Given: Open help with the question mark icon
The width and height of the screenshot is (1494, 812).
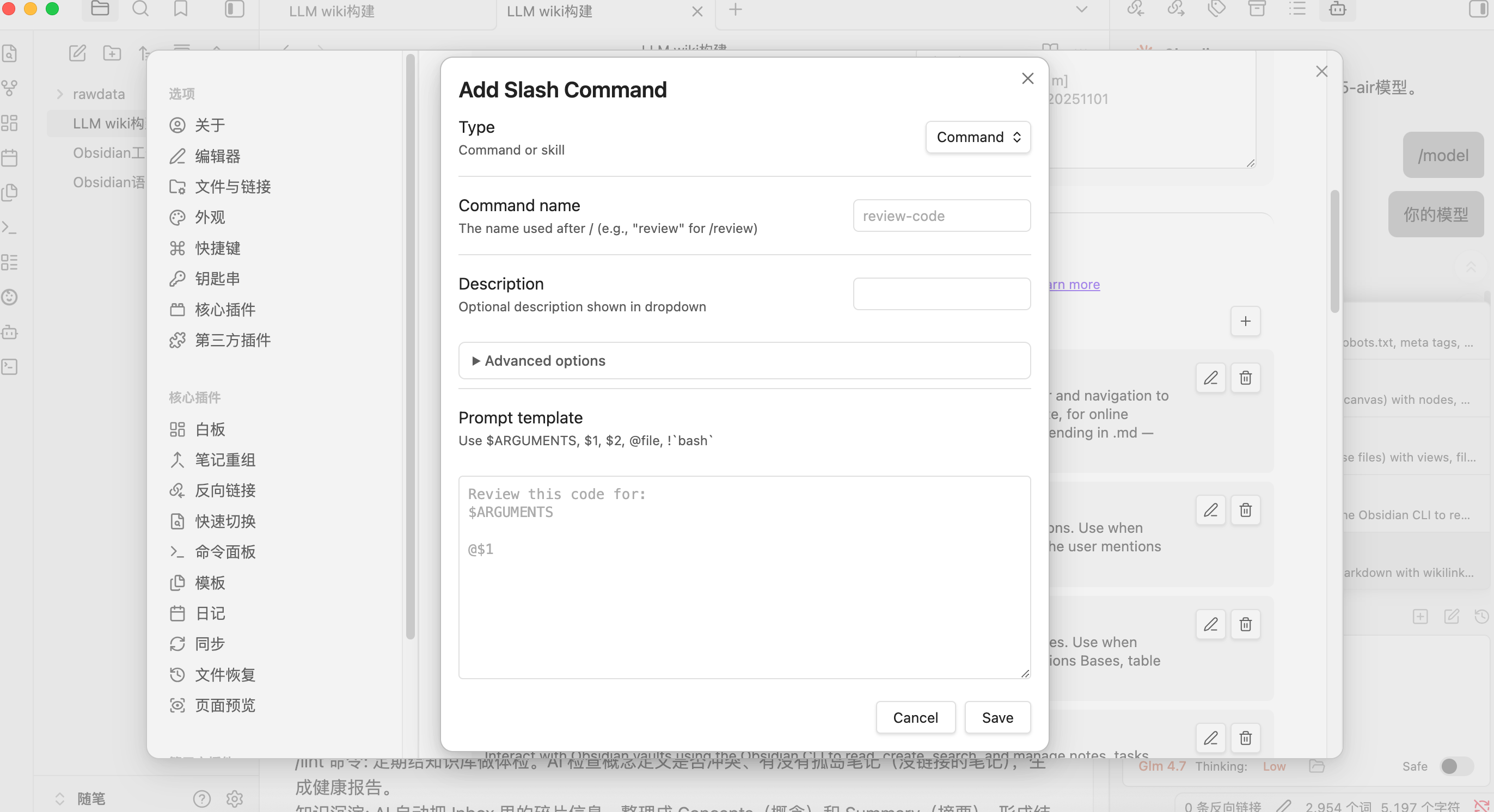Looking at the screenshot, I should (202, 799).
